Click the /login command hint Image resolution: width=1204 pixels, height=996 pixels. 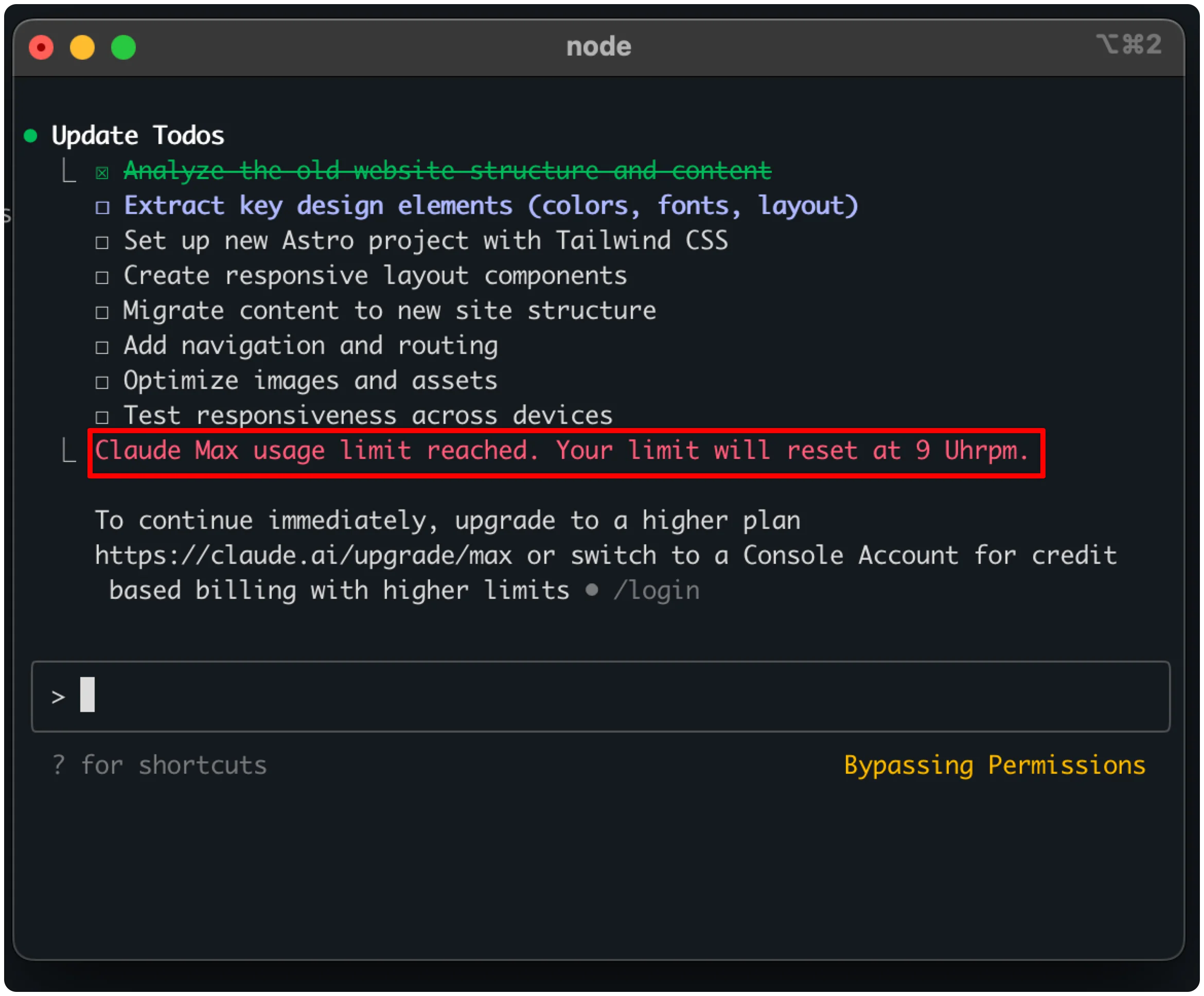pyautogui.click(x=657, y=591)
